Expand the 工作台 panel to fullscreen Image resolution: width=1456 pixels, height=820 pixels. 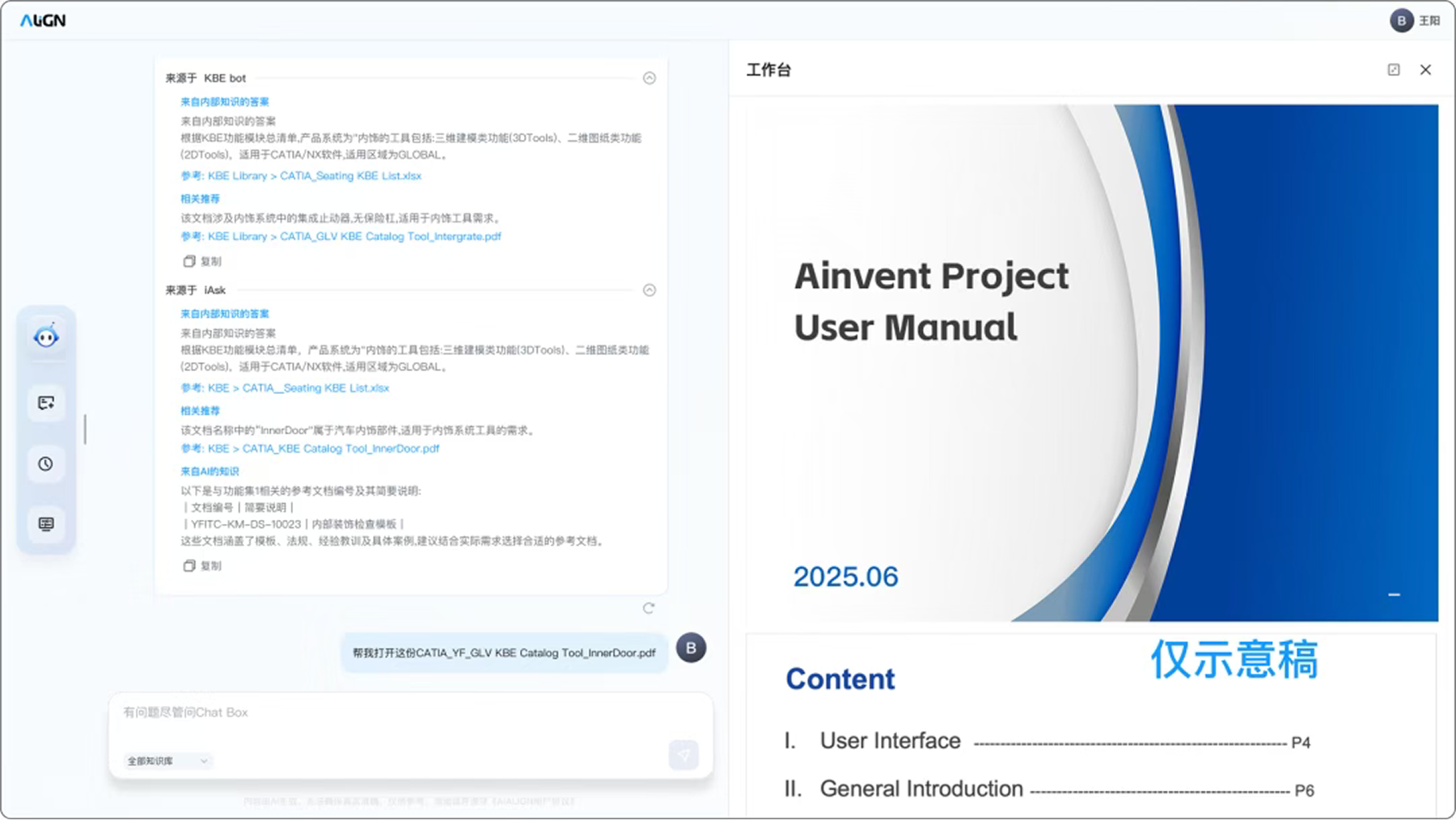pos(1394,70)
